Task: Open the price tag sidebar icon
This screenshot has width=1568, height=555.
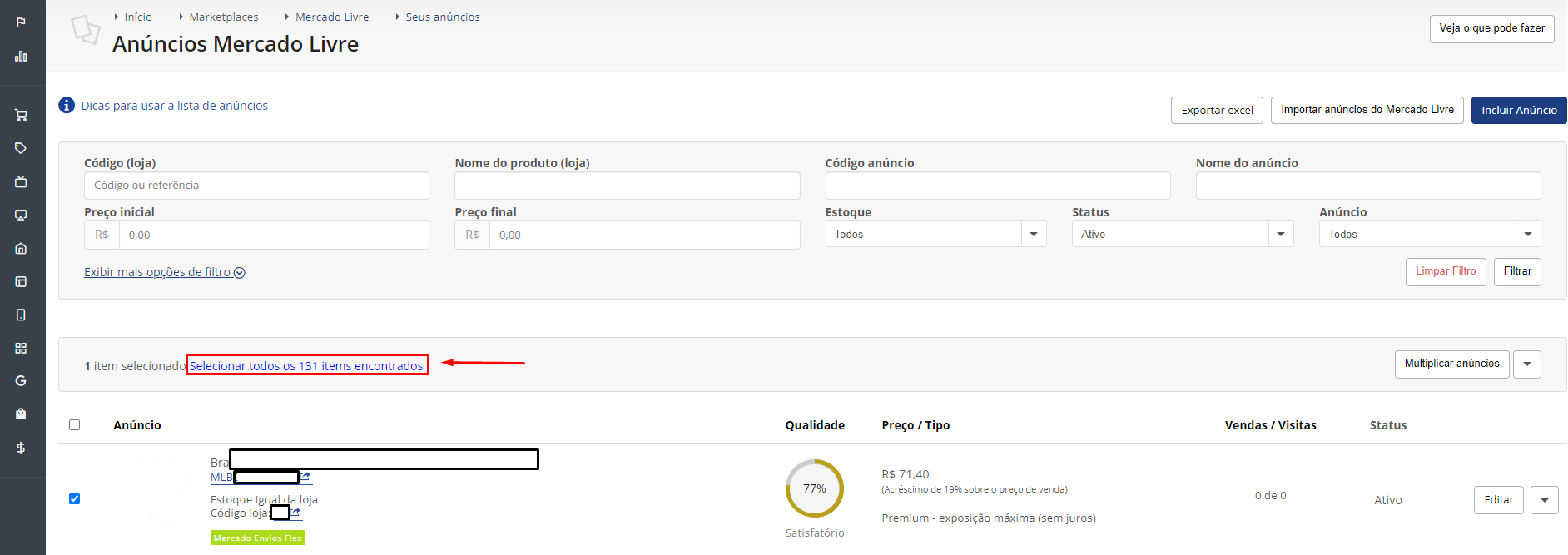Action: [x=21, y=148]
